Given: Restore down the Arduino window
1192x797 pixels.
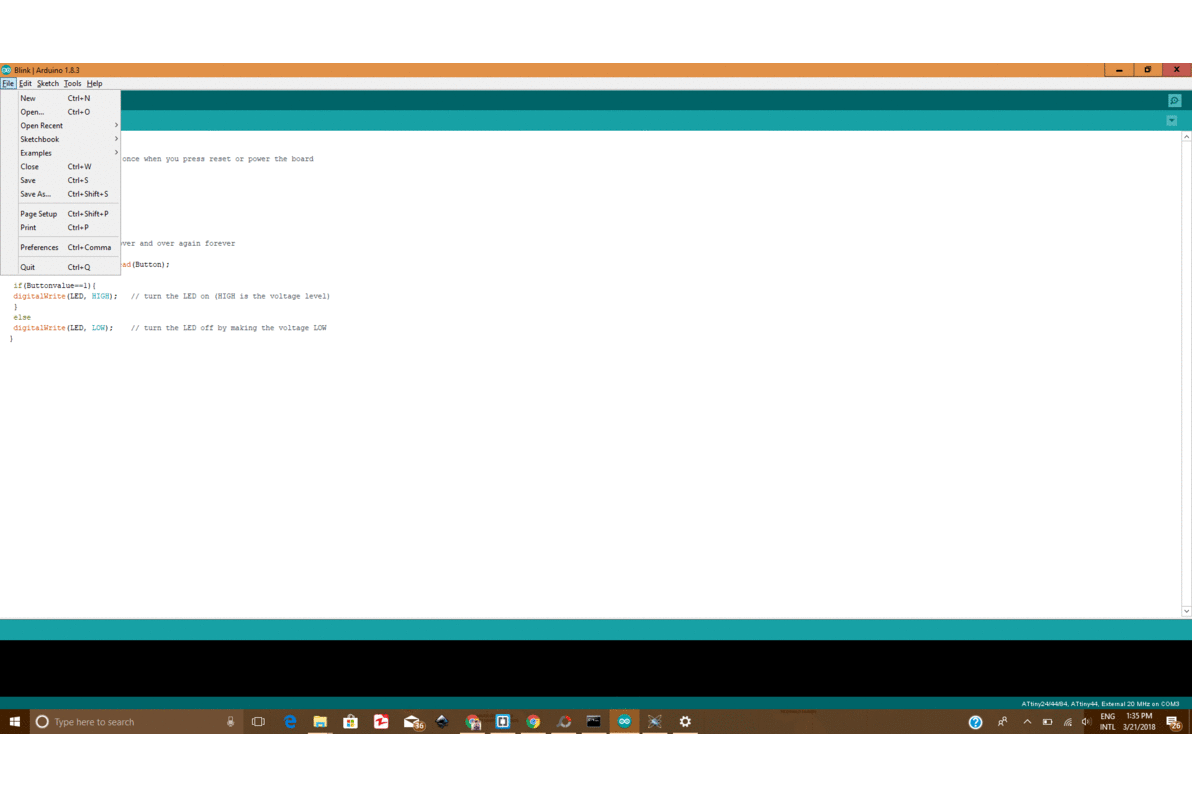Looking at the screenshot, I should pyautogui.click(x=1148, y=70).
